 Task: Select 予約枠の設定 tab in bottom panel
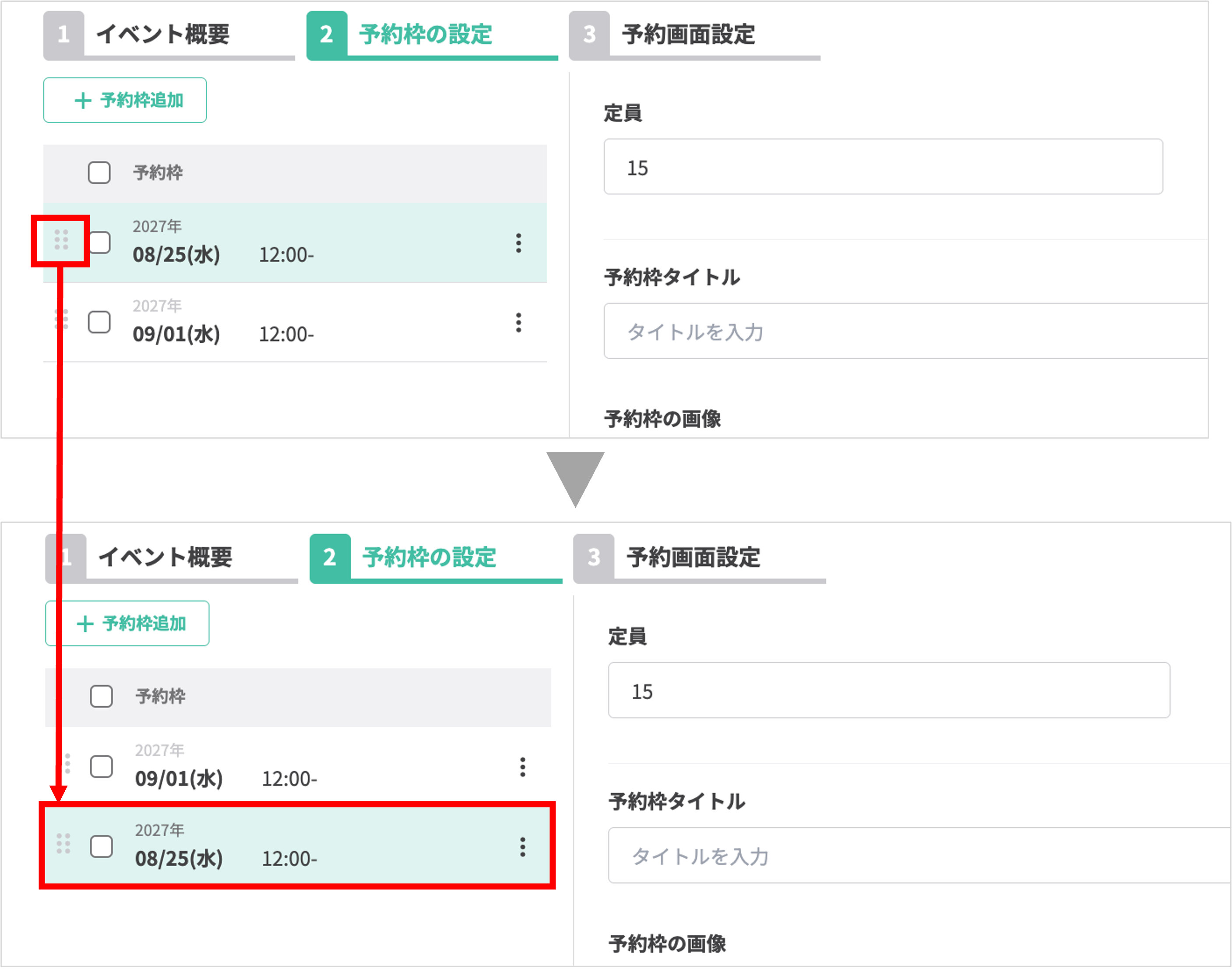point(429,558)
